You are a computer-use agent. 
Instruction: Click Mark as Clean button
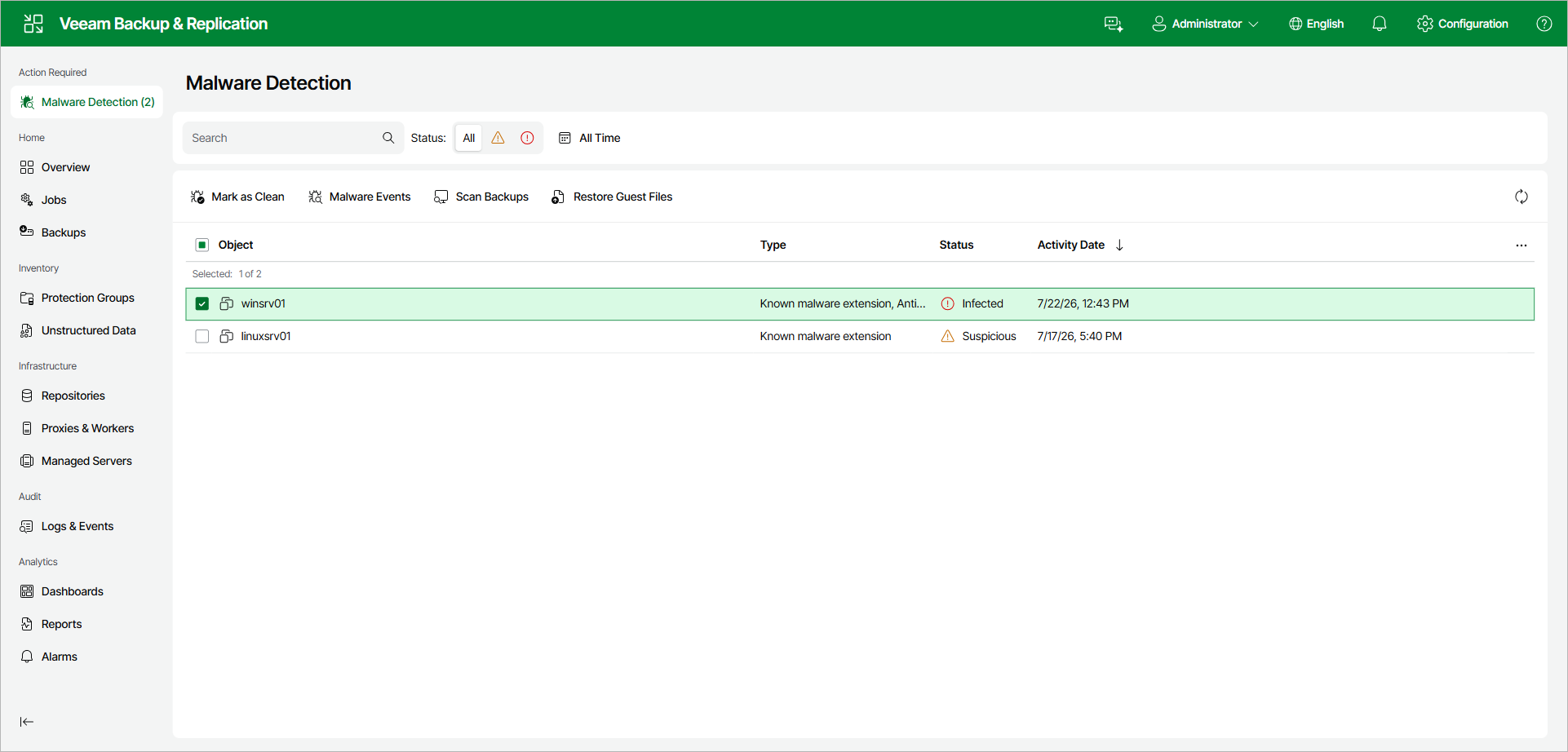pos(237,197)
